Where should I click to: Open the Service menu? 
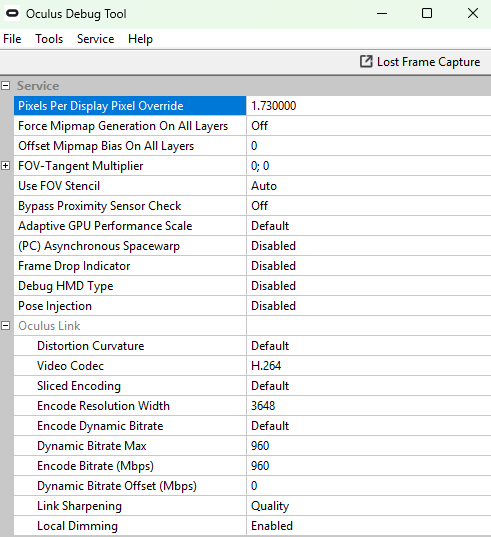[96, 39]
